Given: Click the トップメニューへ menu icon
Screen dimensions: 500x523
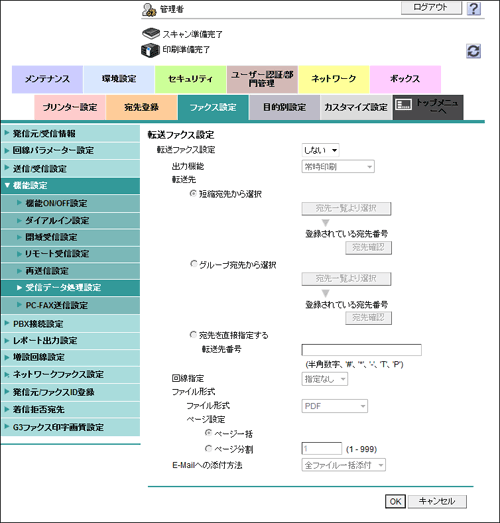Looking at the screenshot, I should click(x=403, y=105).
